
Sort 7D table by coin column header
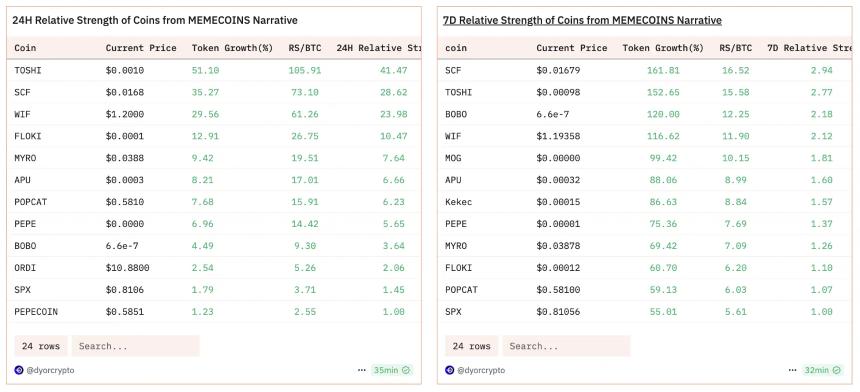[456, 48]
